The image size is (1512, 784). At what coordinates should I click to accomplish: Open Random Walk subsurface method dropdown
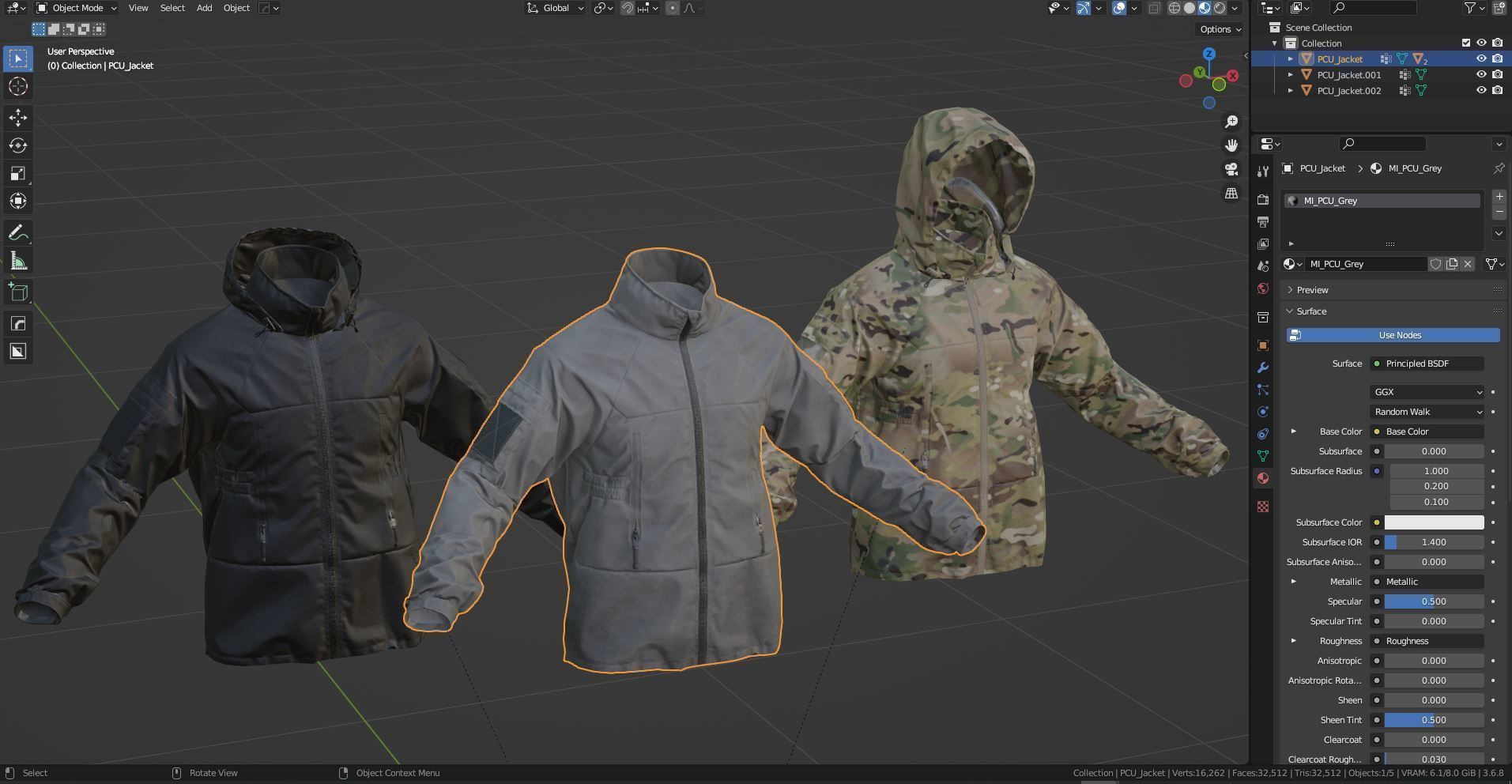point(1427,412)
